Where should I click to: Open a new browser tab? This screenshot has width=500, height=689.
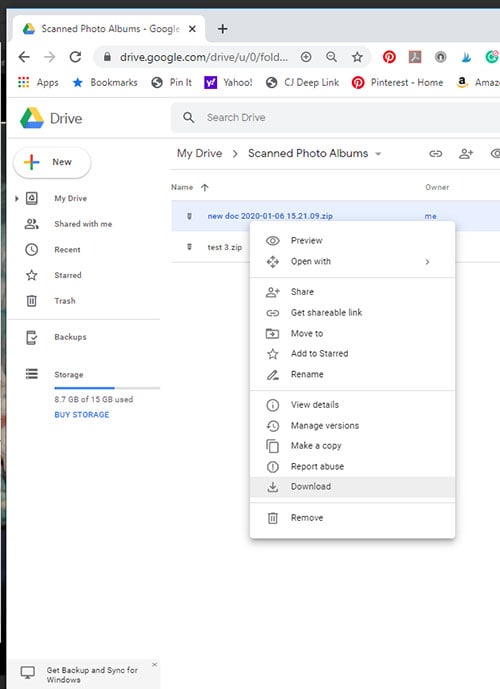point(223,29)
